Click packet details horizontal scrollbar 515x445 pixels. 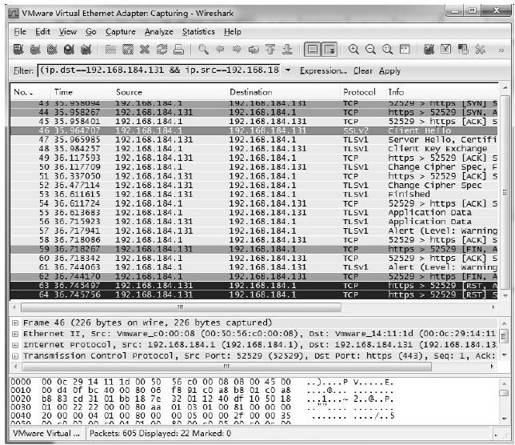tap(227, 367)
